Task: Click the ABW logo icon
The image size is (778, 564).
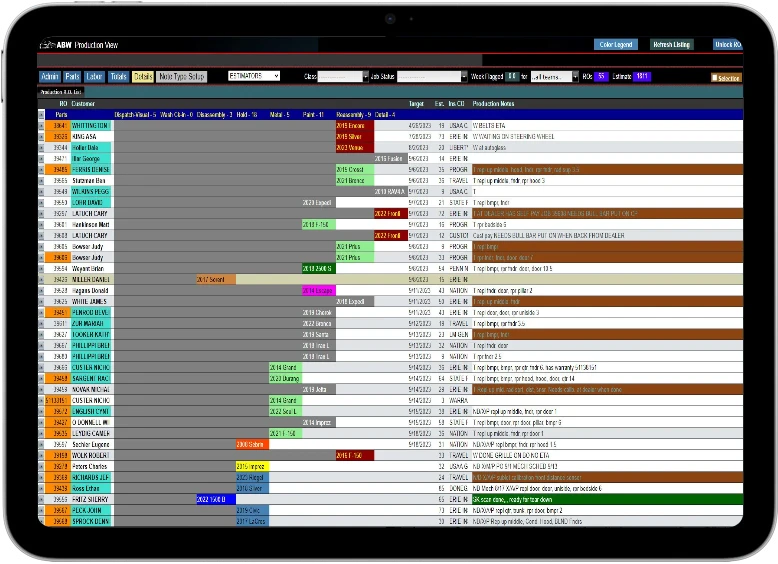Action: (x=48, y=45)
